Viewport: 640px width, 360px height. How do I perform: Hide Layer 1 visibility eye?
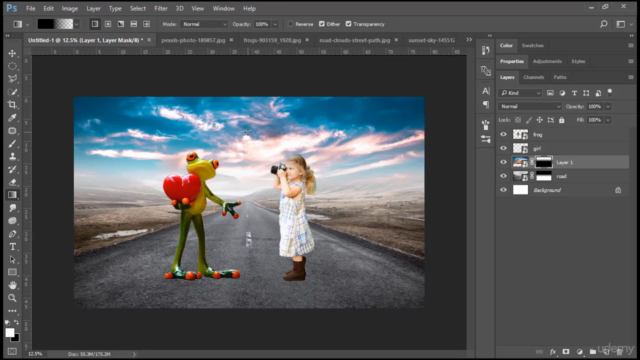503,162
